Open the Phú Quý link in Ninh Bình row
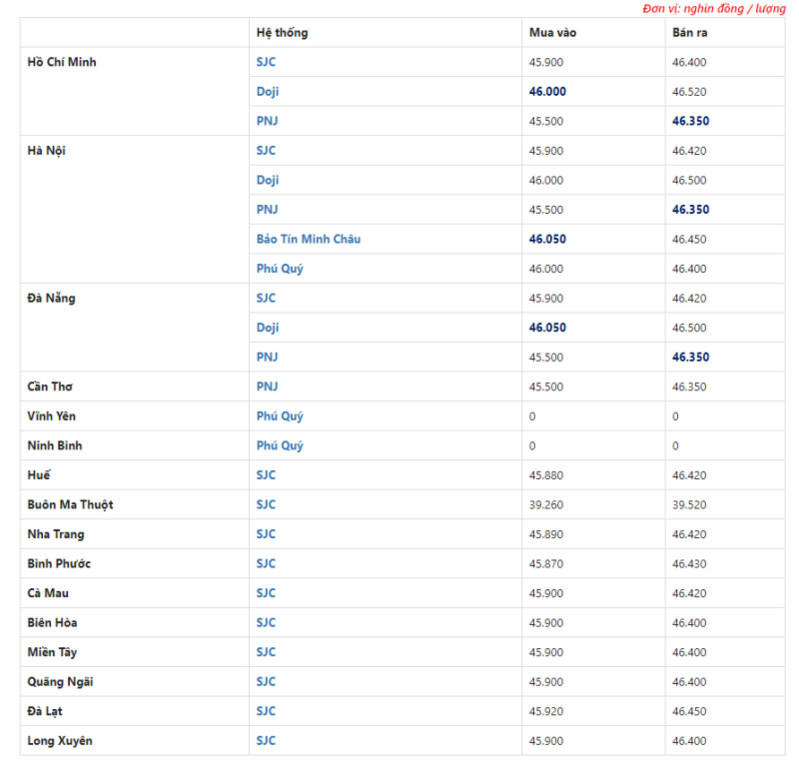This screenshot has width=799, height=769. 280,446
